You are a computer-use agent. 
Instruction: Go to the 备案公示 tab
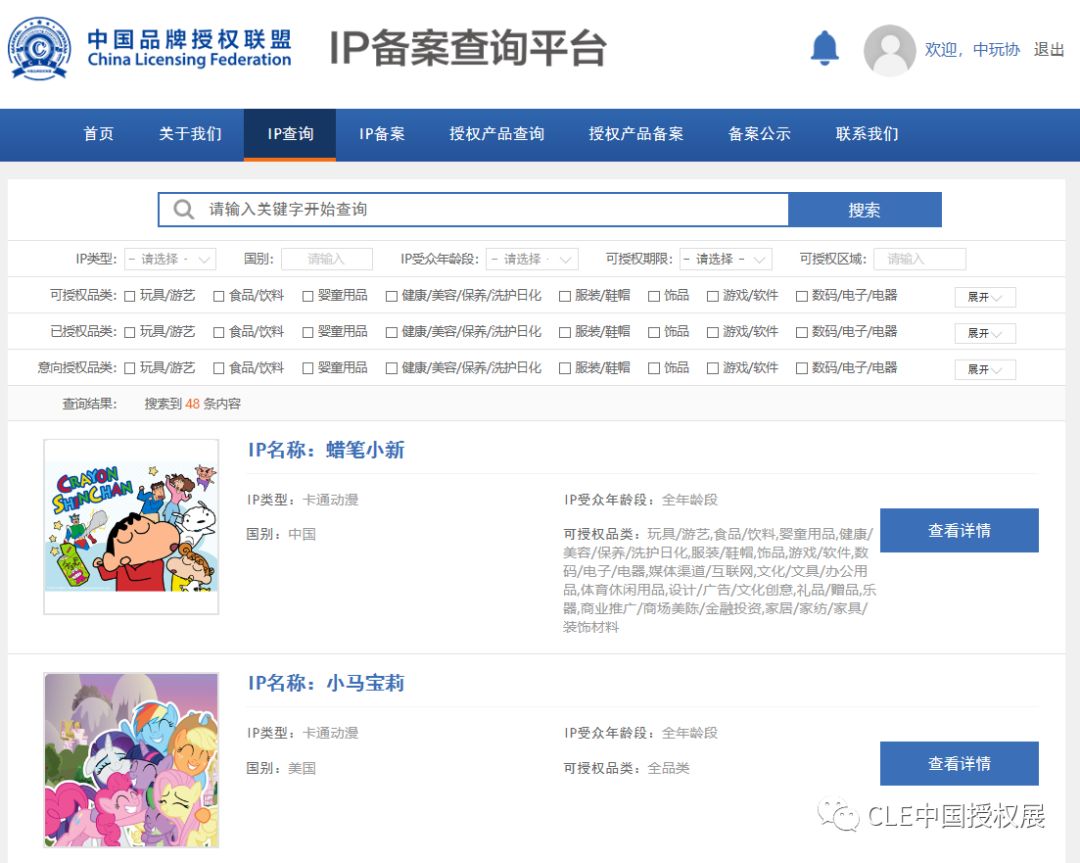(x=759, y=134)
